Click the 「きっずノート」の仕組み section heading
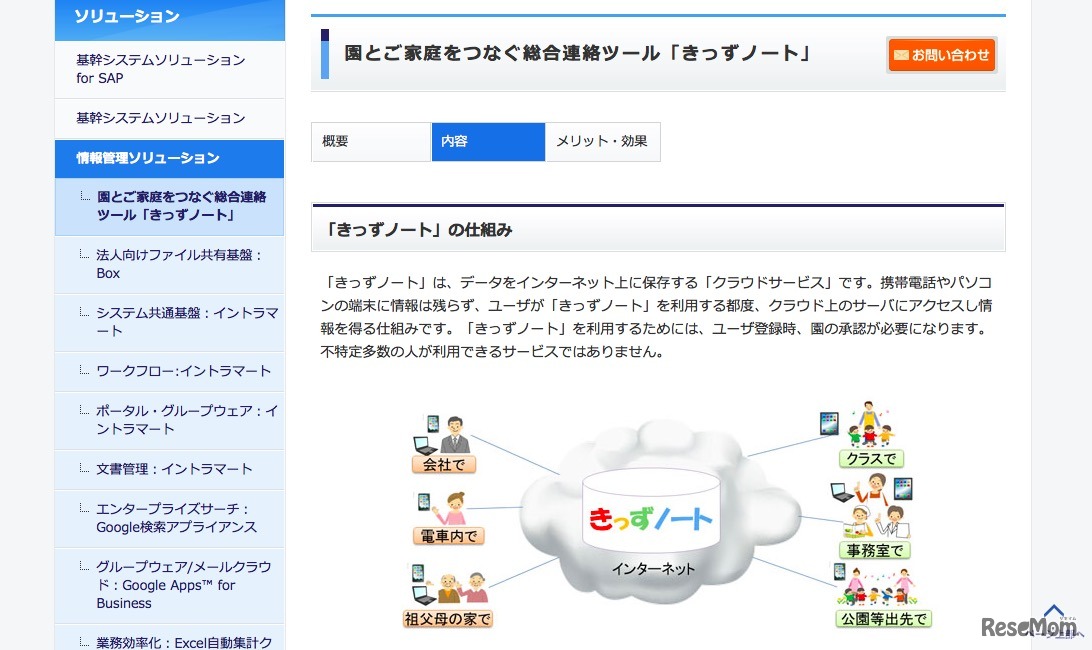This screenshot has height=650, width=1092. [x=419, y=229]
